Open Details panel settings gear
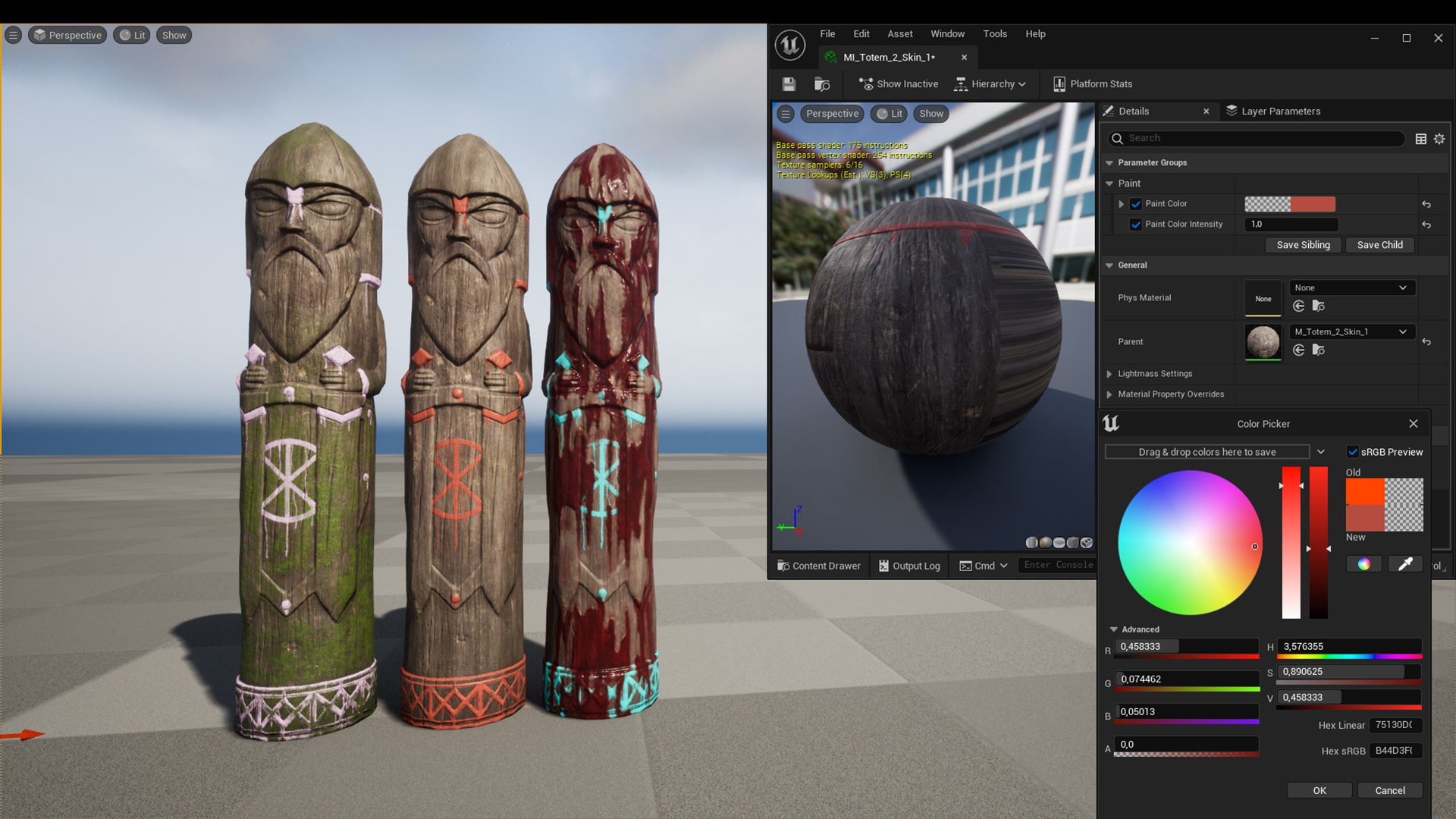Screen dimensions: 1456x819 (x=1439, y=139)
